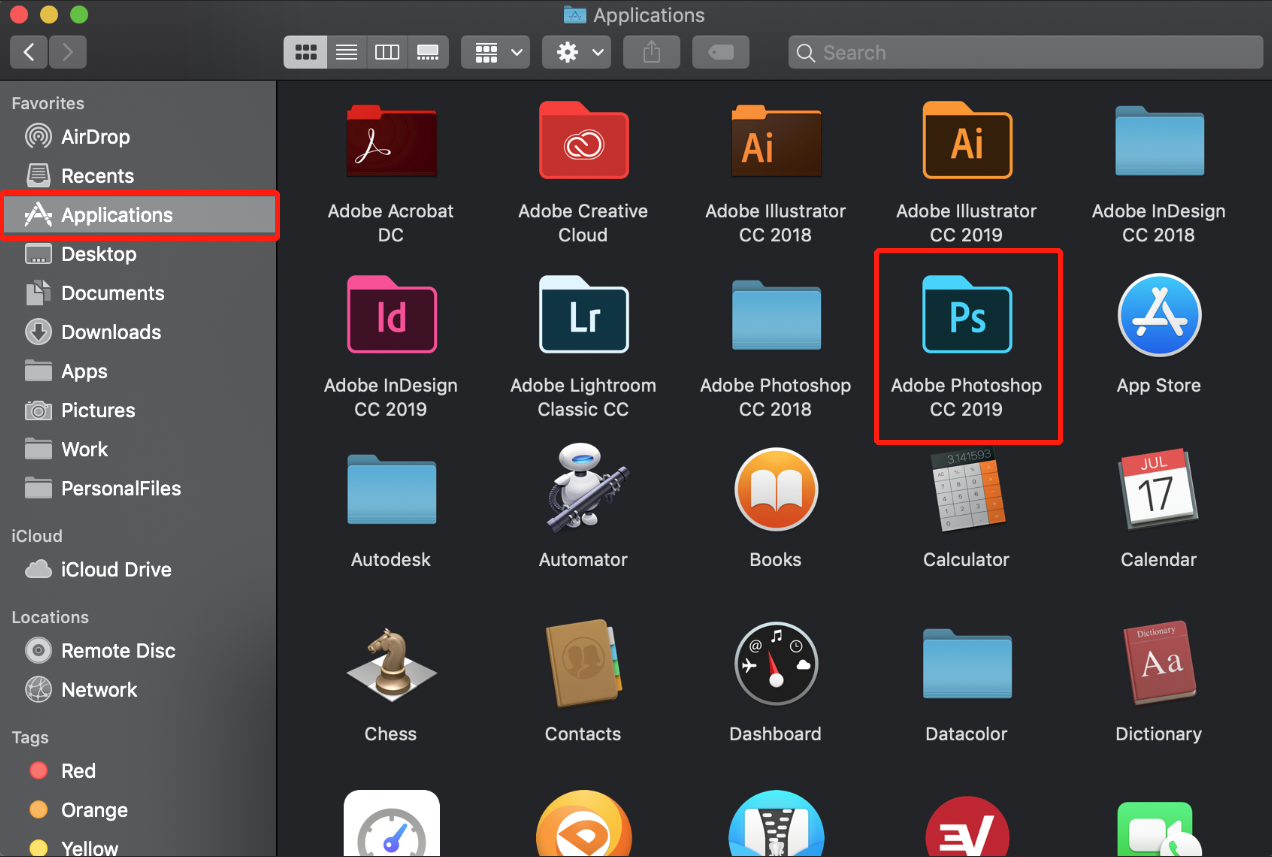Open the Apps folder in the sidebar
The image size is (1272, 857).
tap(138, 371)
